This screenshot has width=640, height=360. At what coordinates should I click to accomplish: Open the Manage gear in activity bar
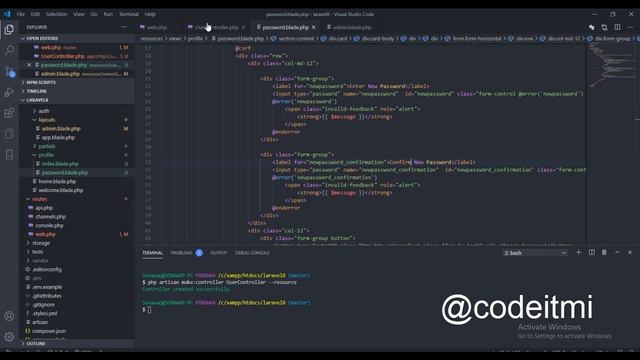pyautogui.click(x=9, y=337)
